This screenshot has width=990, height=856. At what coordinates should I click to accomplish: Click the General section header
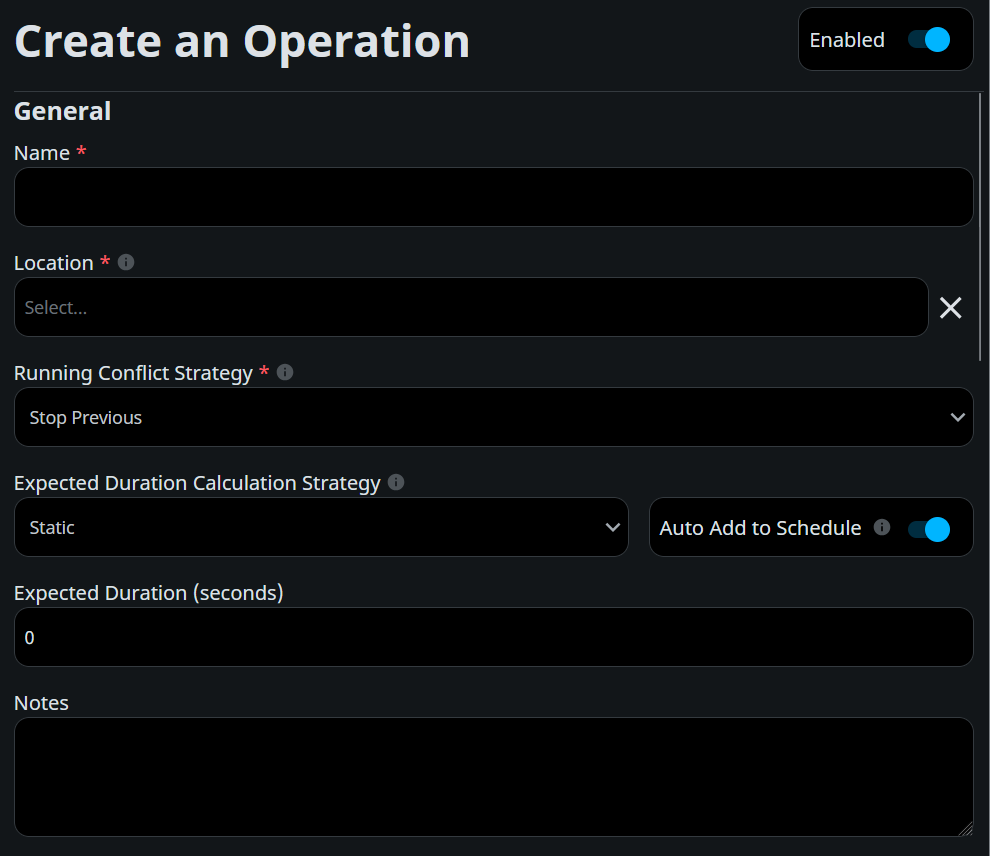(x=62, y=111)
